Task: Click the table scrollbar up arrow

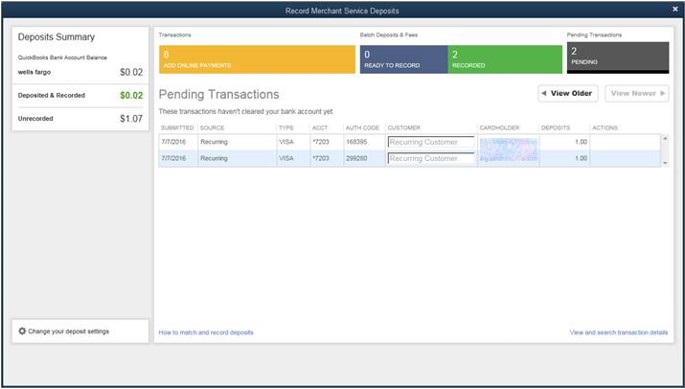Action: (x=665, y=139)
